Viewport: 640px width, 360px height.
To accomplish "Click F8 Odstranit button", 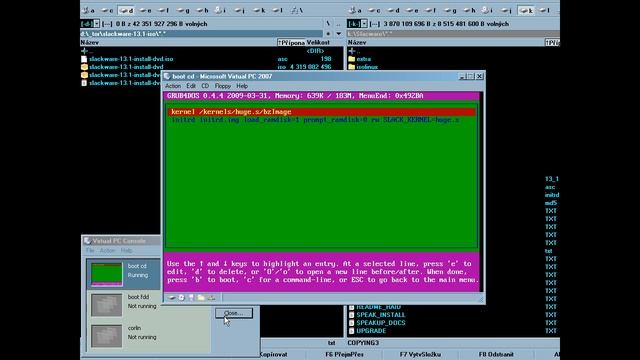I will 496,354.
